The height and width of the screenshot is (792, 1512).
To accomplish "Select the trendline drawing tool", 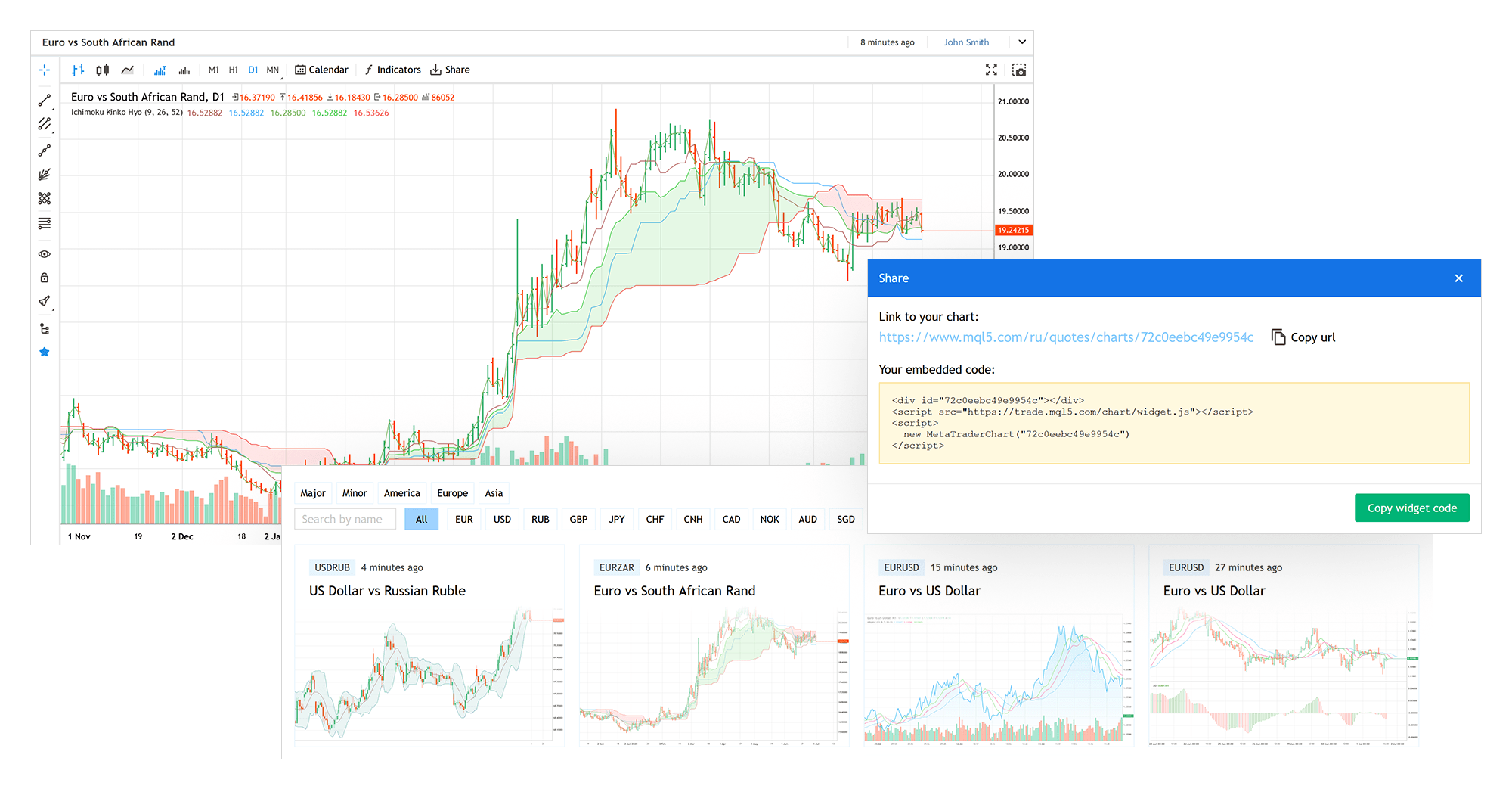I will click(x=45, y=99).
